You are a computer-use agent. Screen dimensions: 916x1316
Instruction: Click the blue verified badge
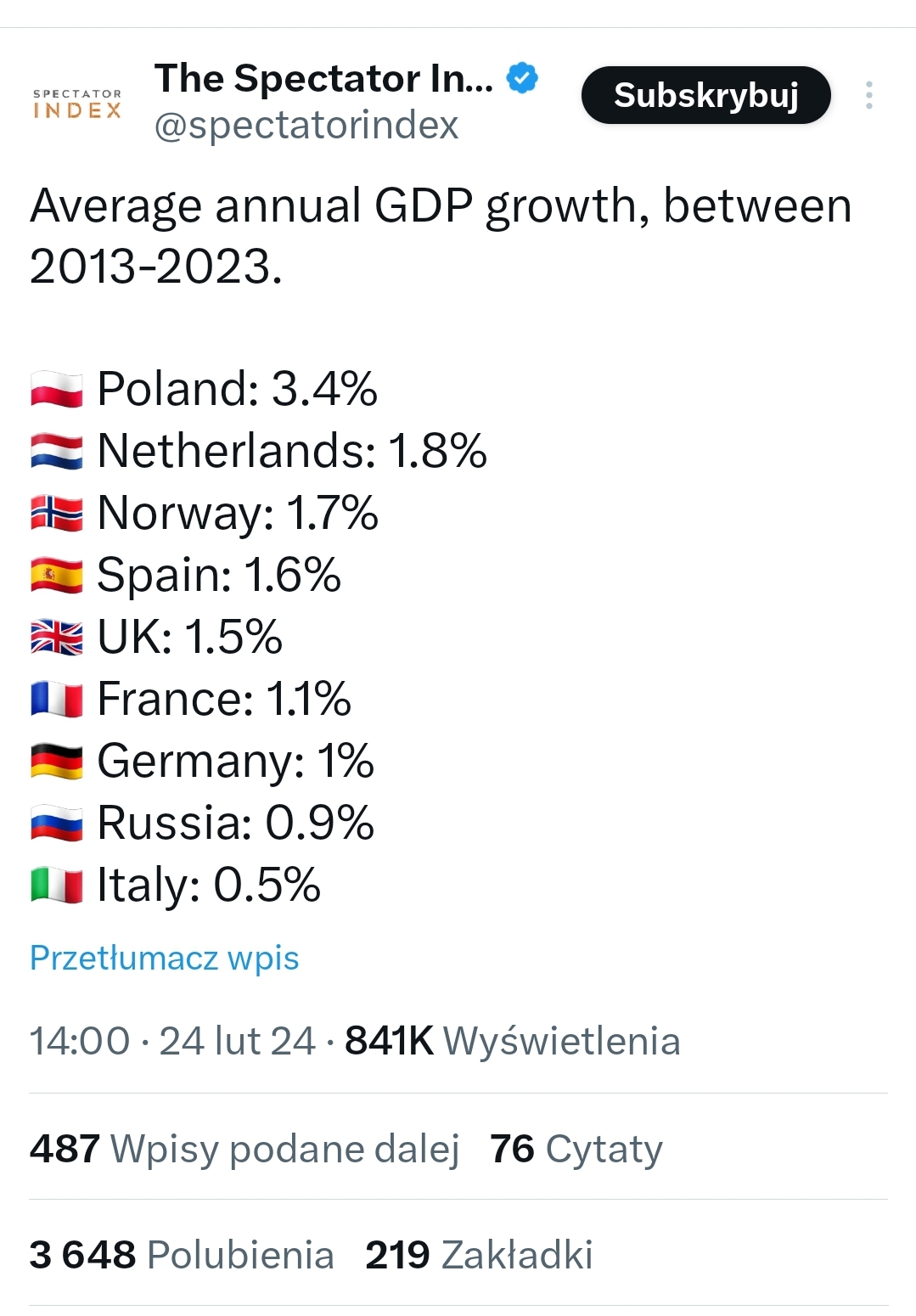point(522,79)
